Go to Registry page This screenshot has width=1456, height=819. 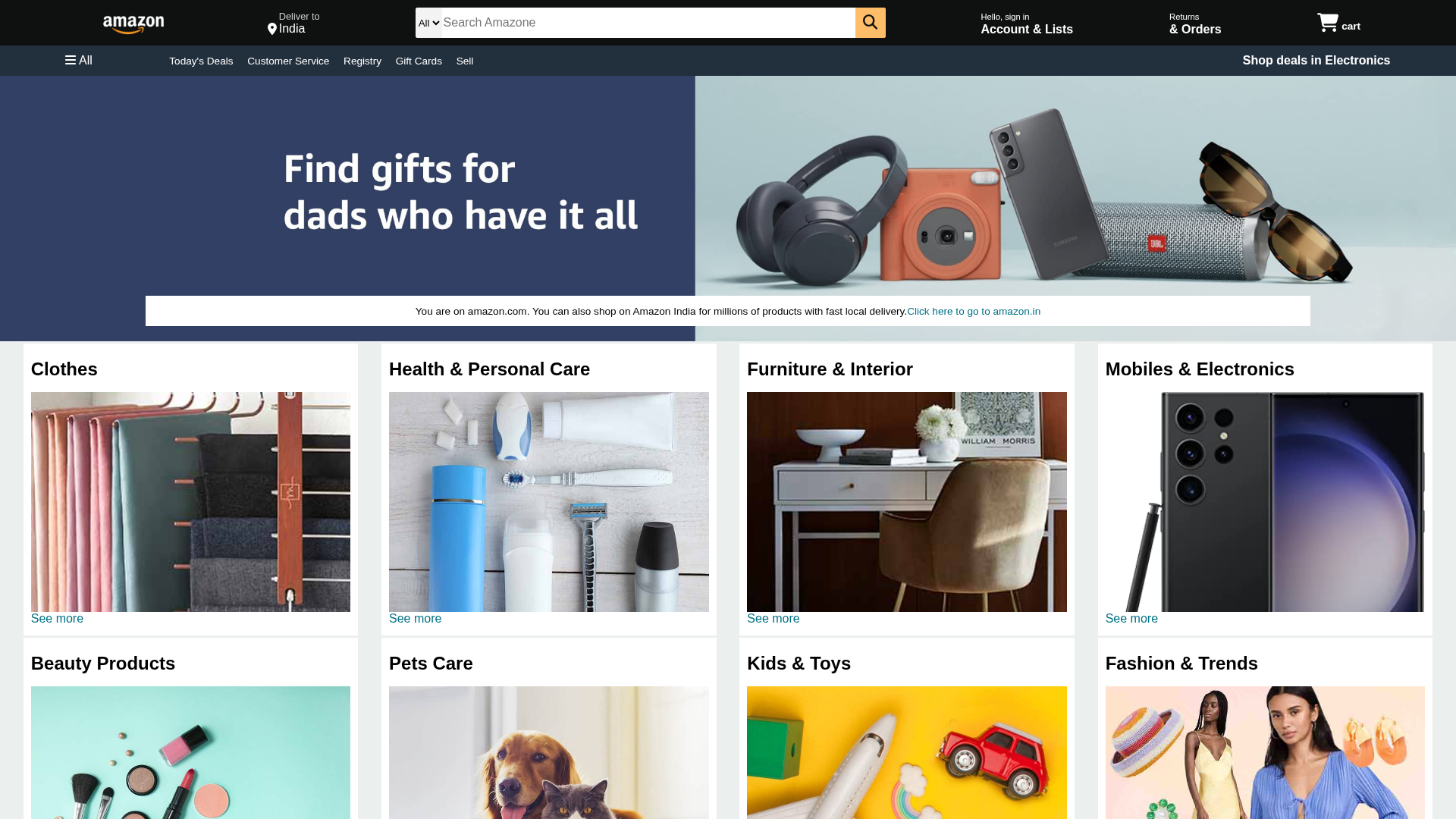362,61
